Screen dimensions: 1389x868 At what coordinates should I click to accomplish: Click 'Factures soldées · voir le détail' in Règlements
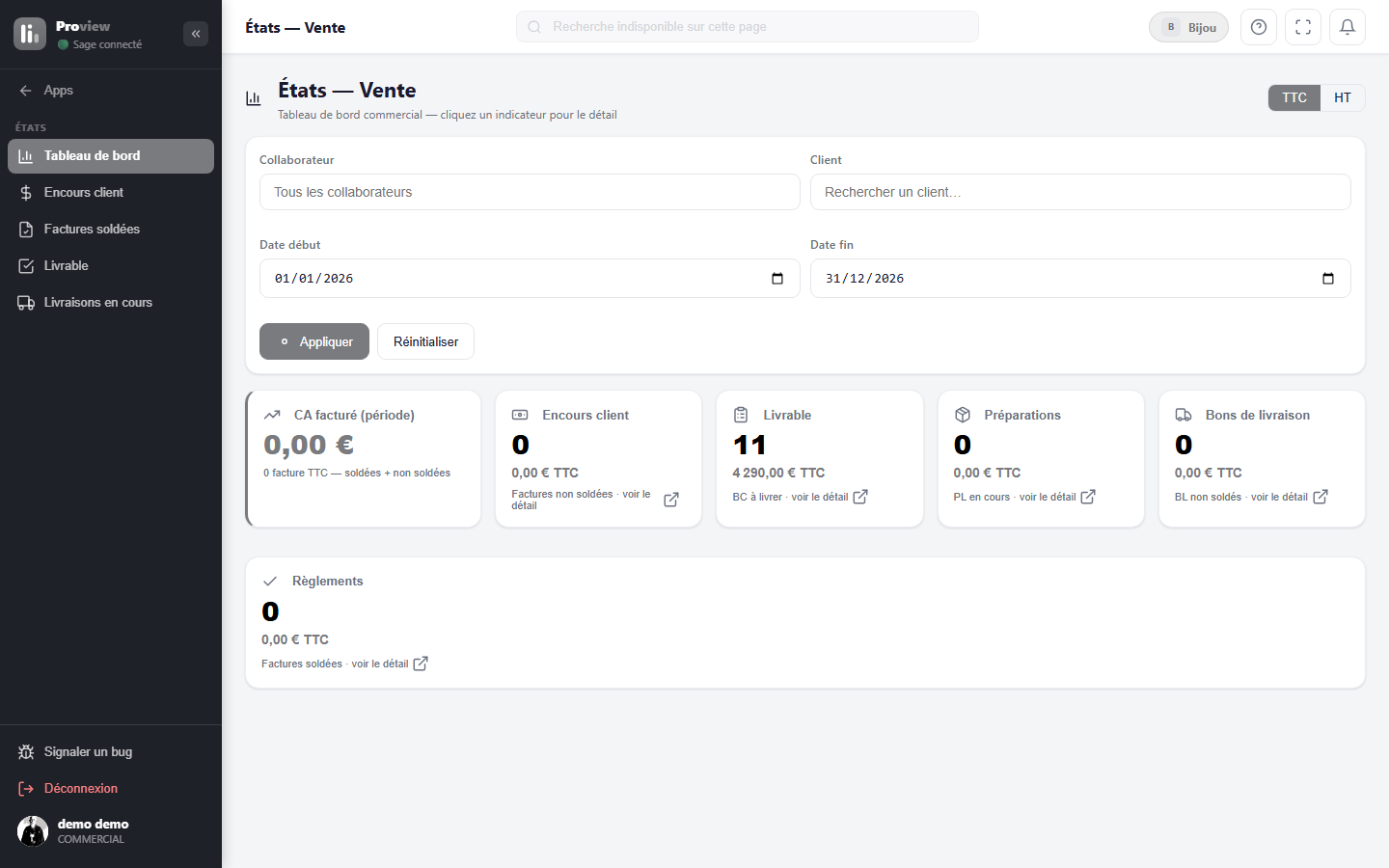coord(335,664)
